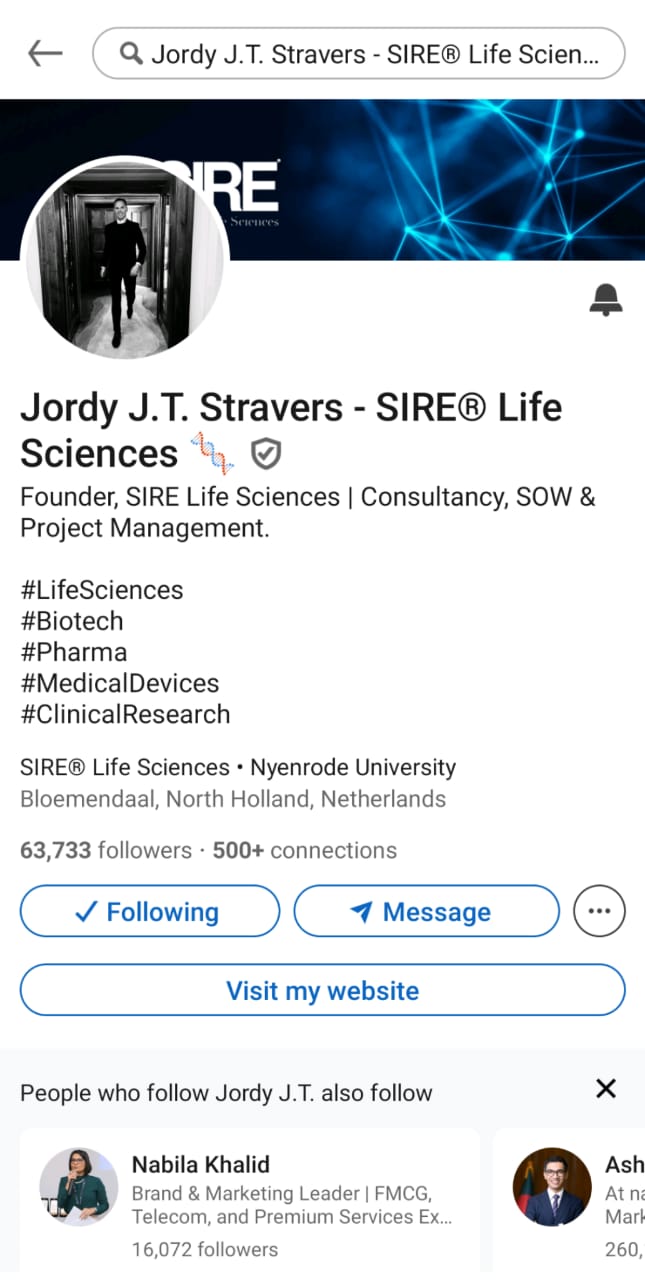Tap the back arrow icon
Screen dimensions: 645x1280
tap(45, 54)
